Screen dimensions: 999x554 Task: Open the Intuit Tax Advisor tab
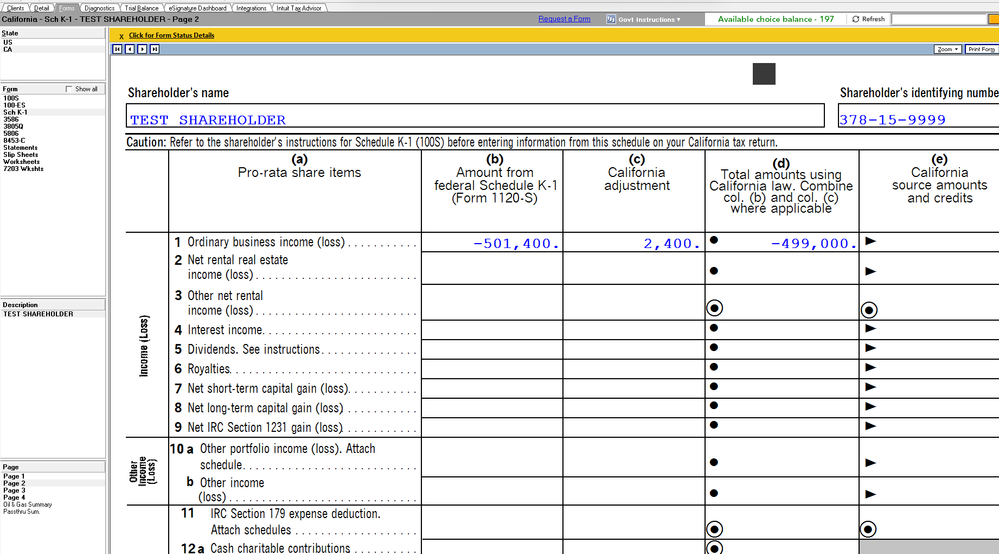pyautogui.click(x=299, y=8)
